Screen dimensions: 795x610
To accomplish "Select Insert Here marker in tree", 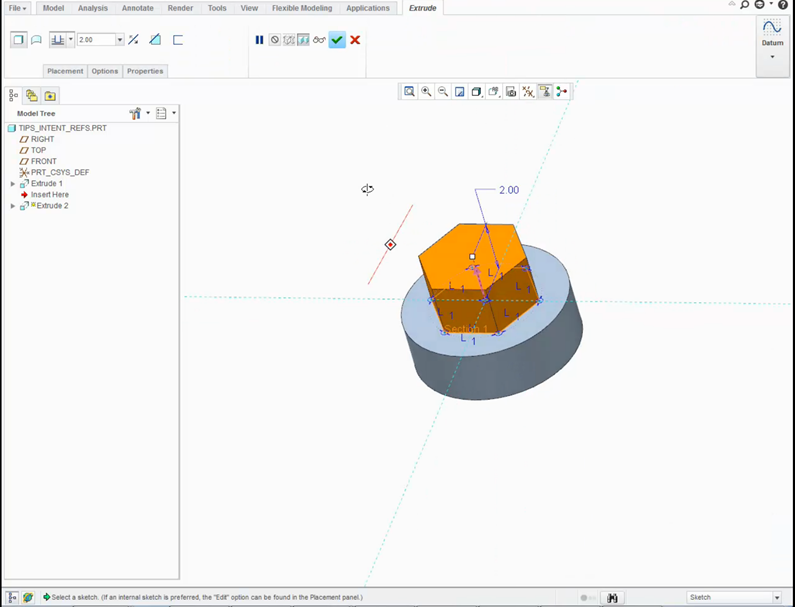I will (x=50, y=195).
